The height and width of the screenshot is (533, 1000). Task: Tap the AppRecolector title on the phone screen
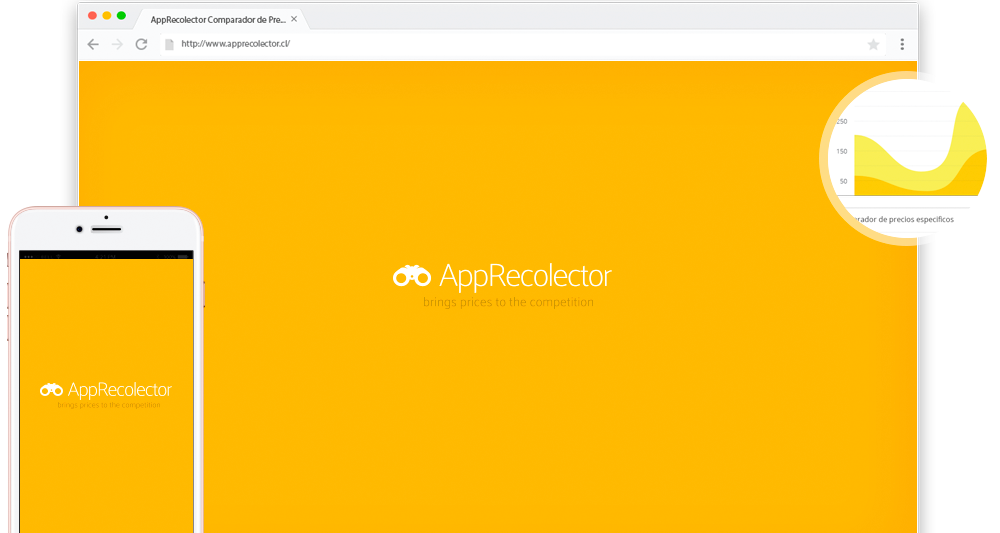120,390
